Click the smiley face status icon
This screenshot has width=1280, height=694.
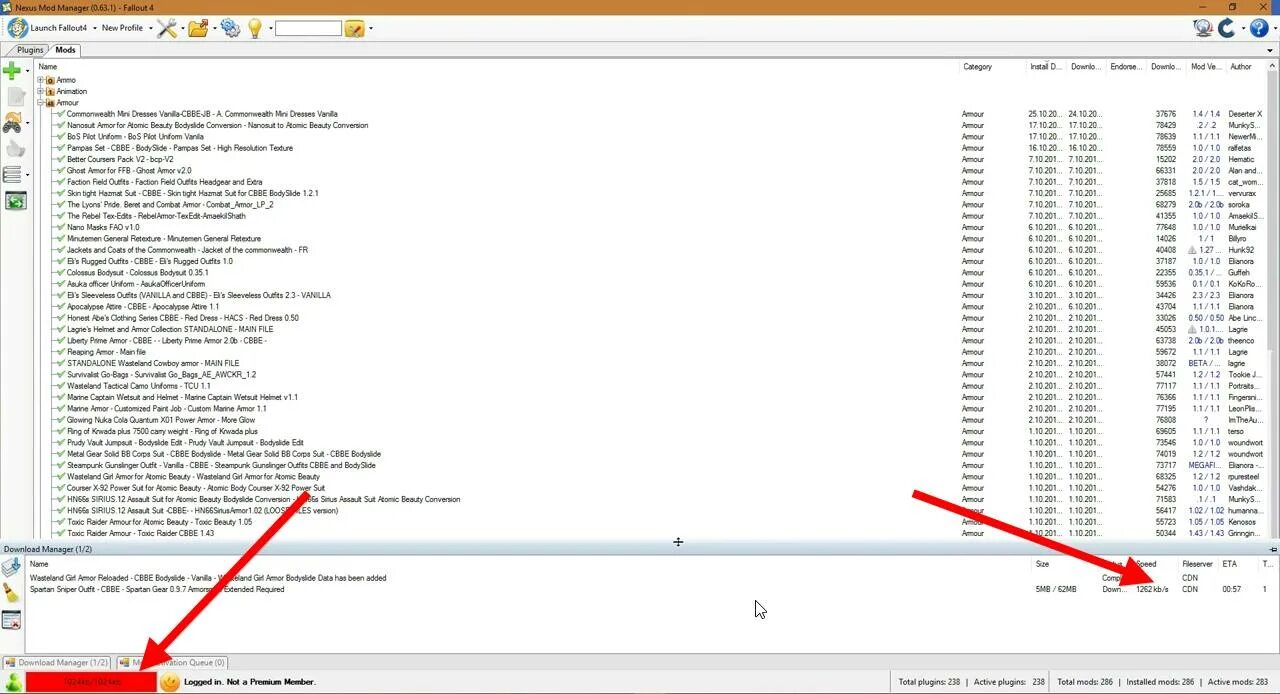point(170,682)
